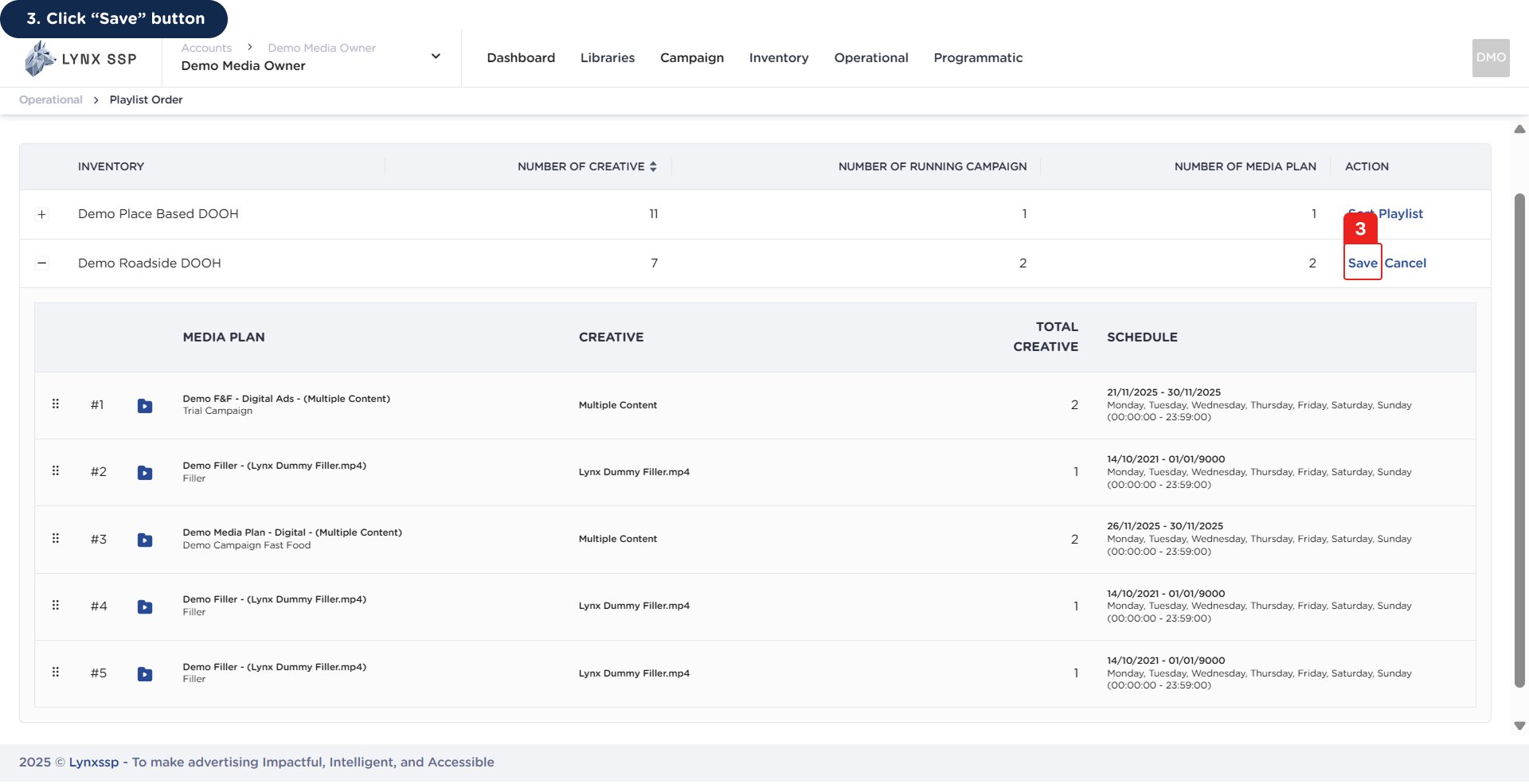Click the 'Demo Roadside DOOH' inventory name
This screenshot has height=784, width=1529.
pos(150,263)
